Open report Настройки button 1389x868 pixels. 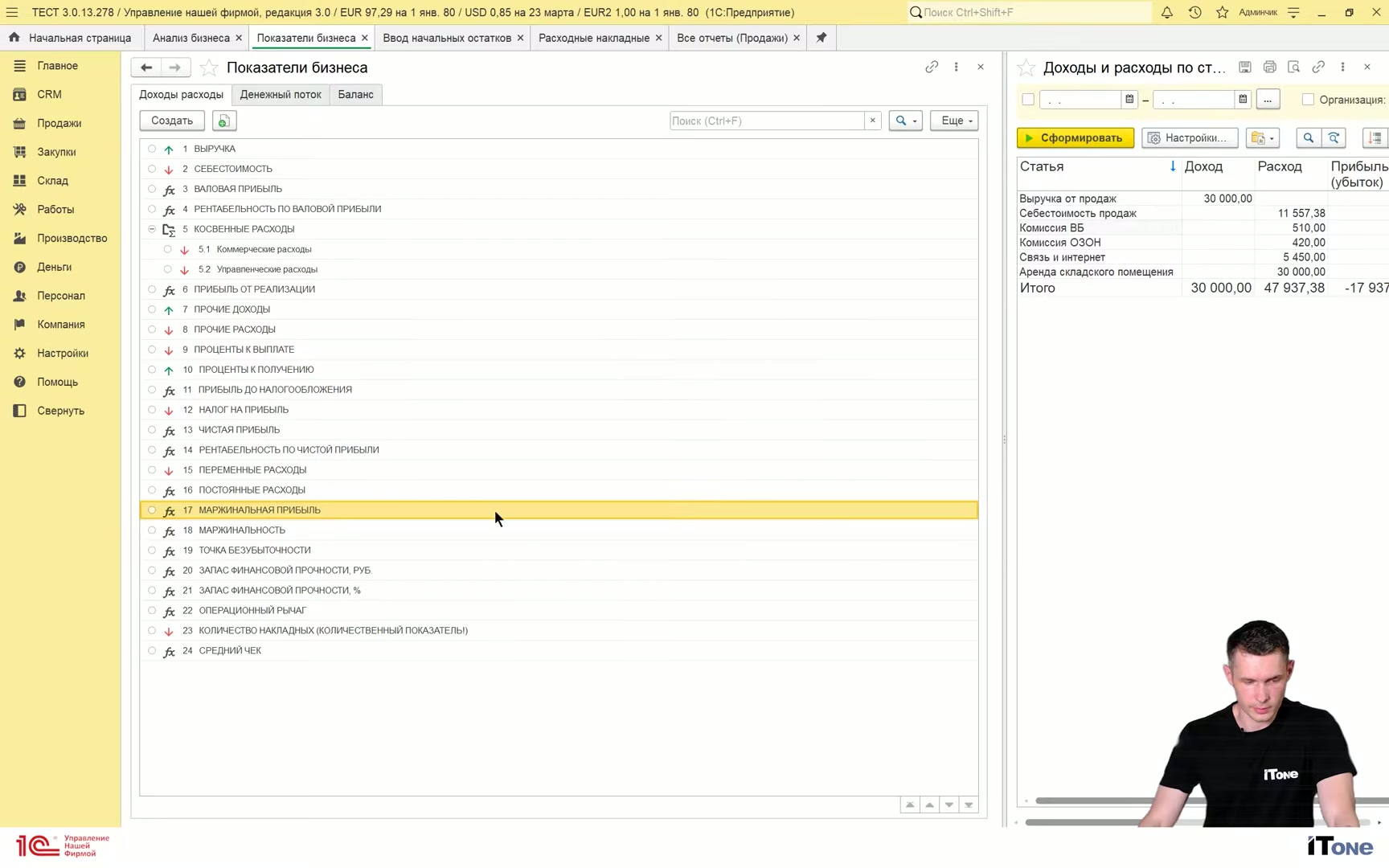pyautogui.click(x=1190, y=138)
